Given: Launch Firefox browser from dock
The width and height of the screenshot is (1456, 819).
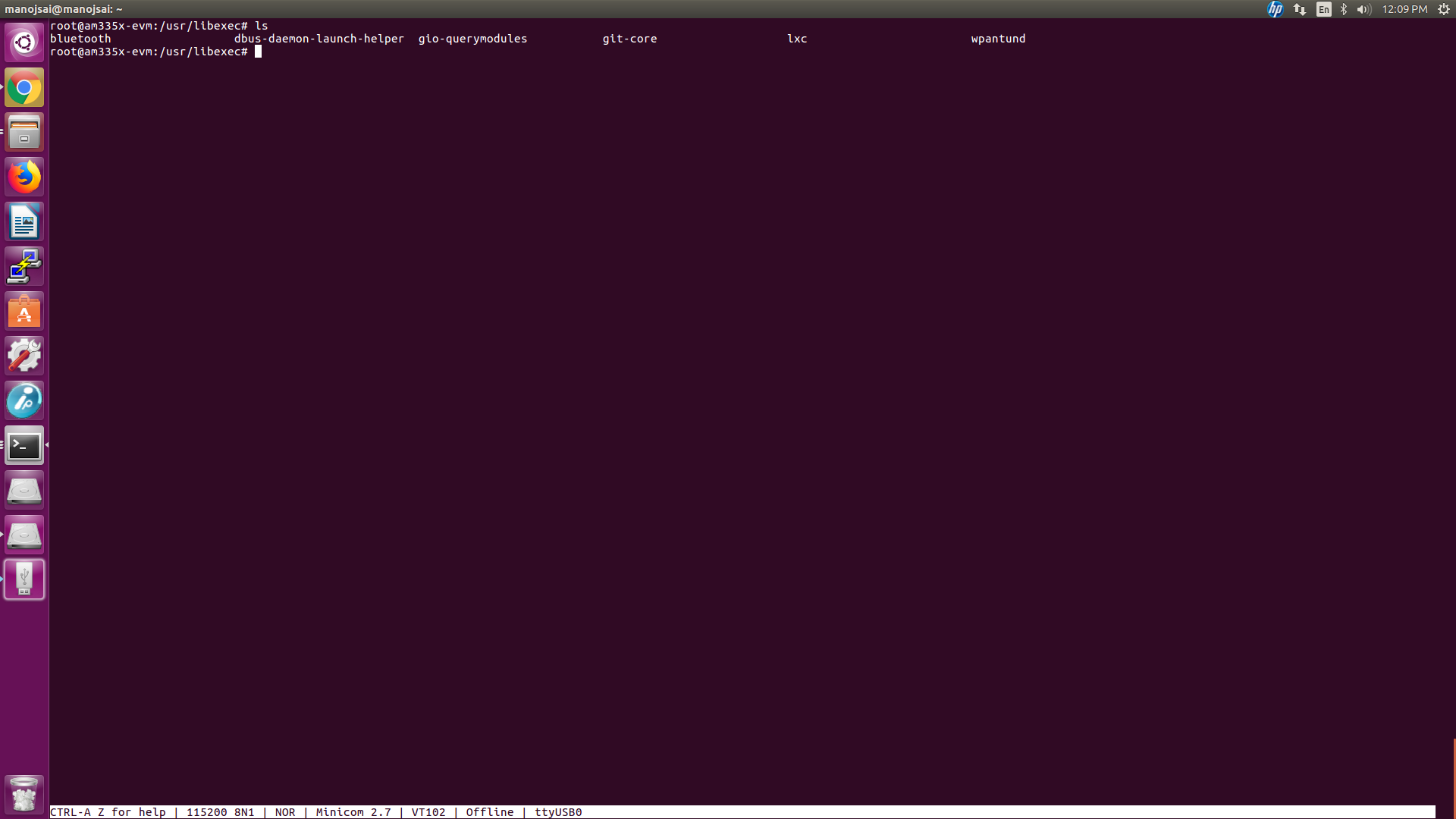Looking at the screenshot, I should click(24, 177).
